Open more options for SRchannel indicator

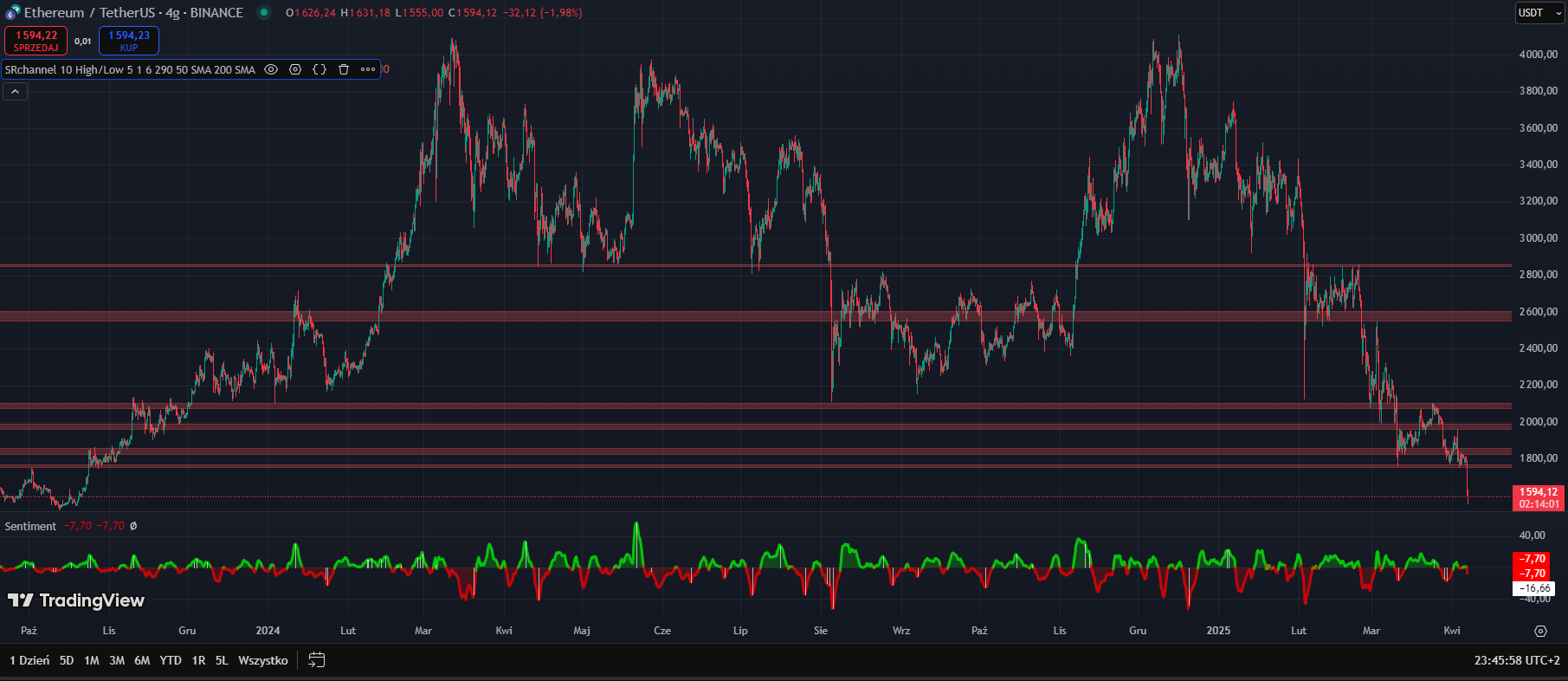pos(368,69)
